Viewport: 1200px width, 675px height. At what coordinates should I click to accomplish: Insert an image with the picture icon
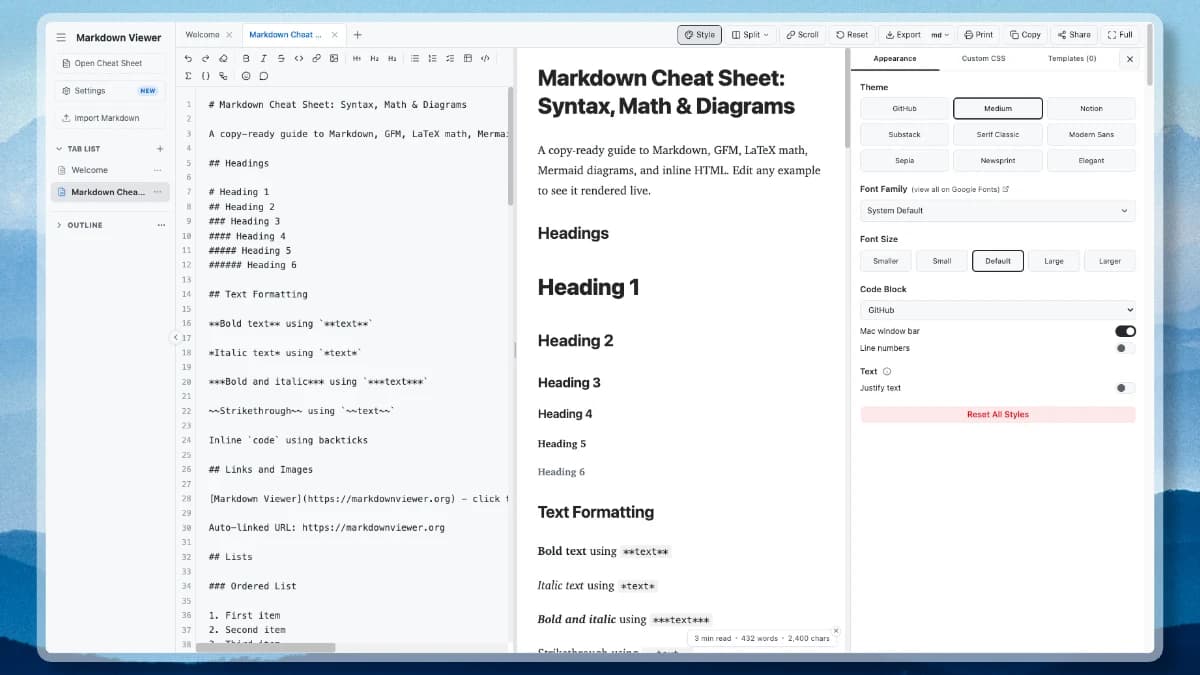pos(334,58)
